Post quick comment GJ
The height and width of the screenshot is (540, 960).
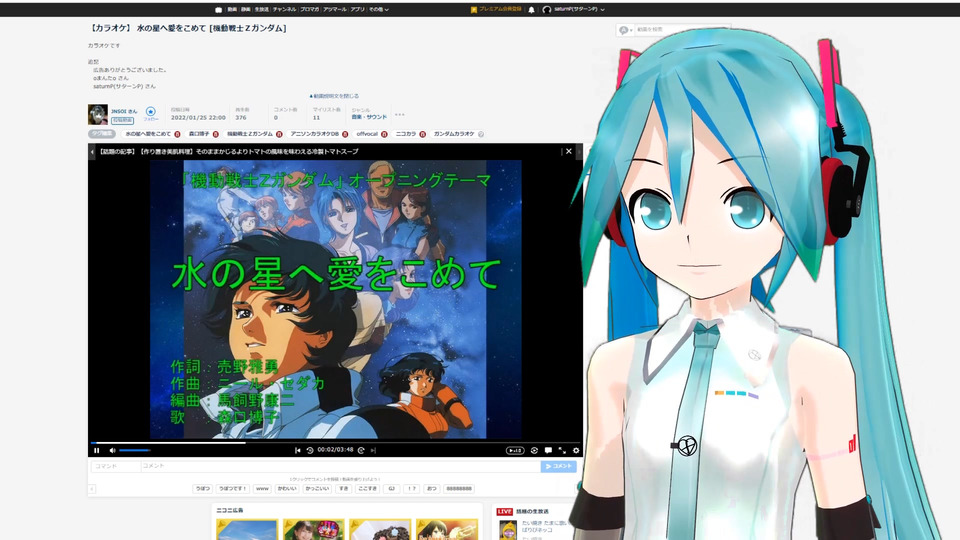coord(391,489)
